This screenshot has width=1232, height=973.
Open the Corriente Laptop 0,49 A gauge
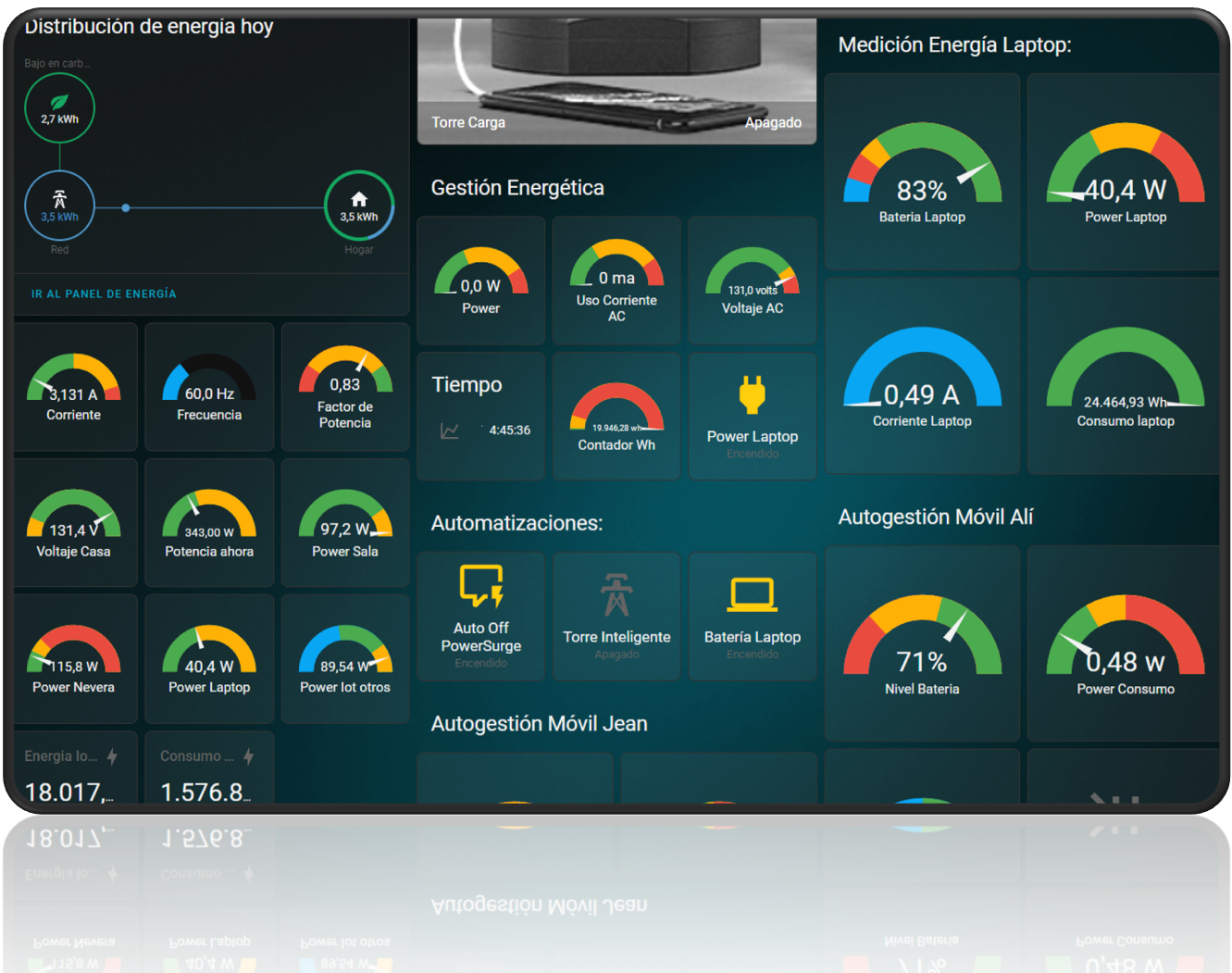pyautogui.click(x=922, y=376)
